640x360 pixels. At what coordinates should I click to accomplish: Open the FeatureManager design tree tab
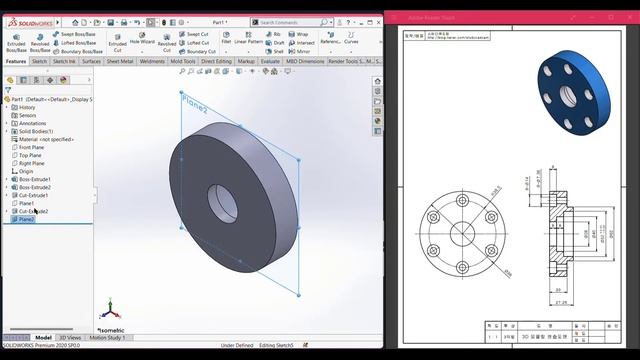pos(10,80)
